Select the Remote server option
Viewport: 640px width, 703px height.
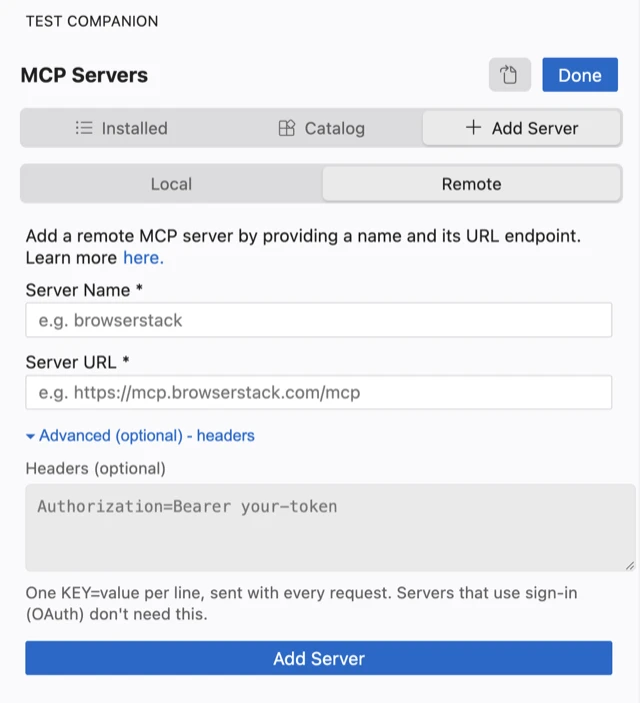(471, 184)
